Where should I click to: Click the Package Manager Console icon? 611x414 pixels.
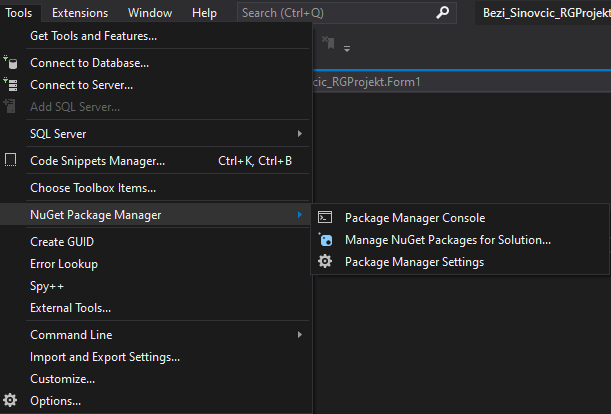pos(325,218)
